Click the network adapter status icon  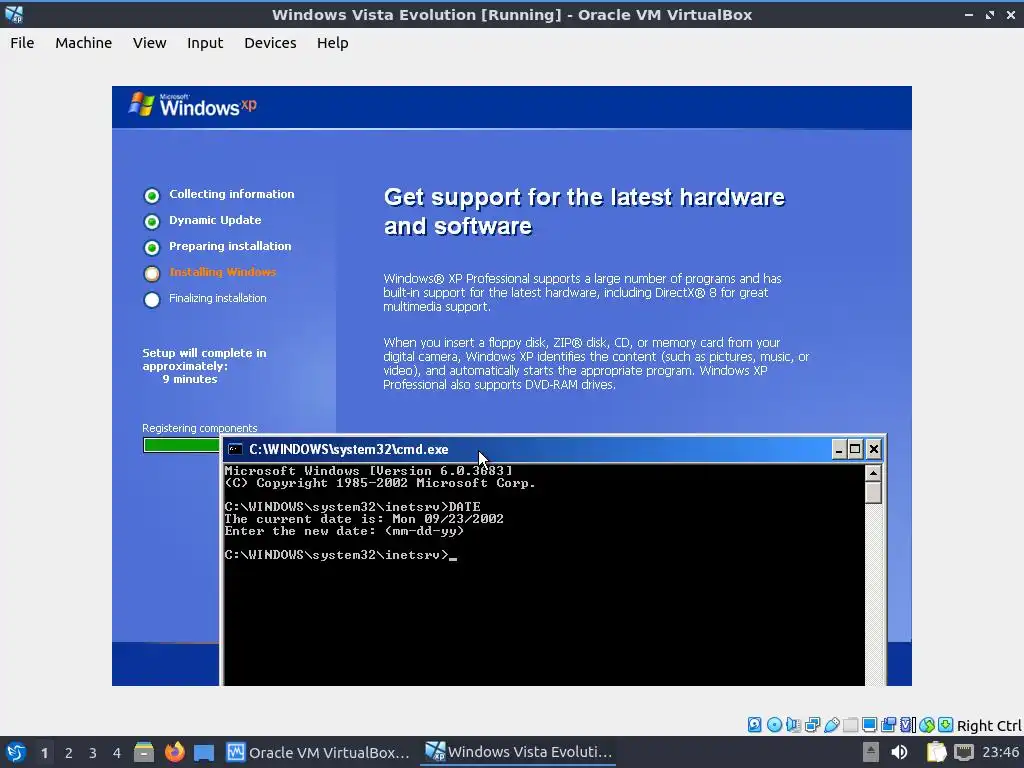click(812, 725)
